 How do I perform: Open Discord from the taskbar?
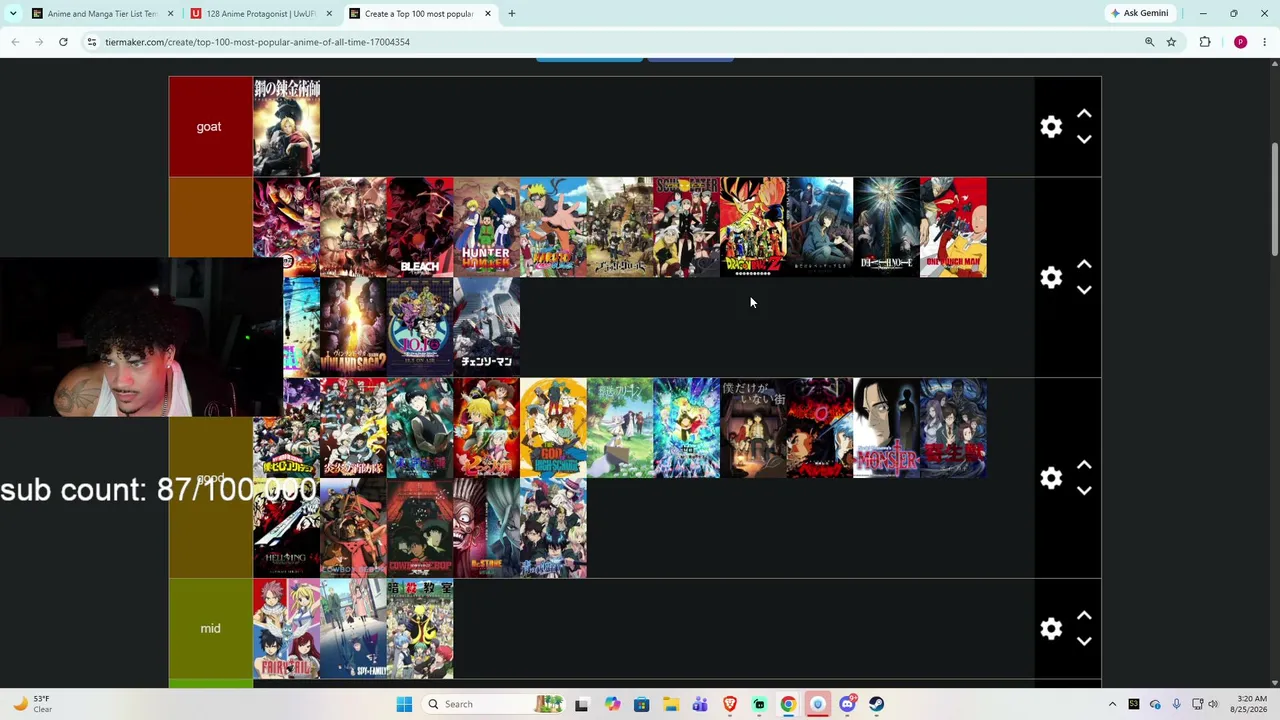click(847, 704)
